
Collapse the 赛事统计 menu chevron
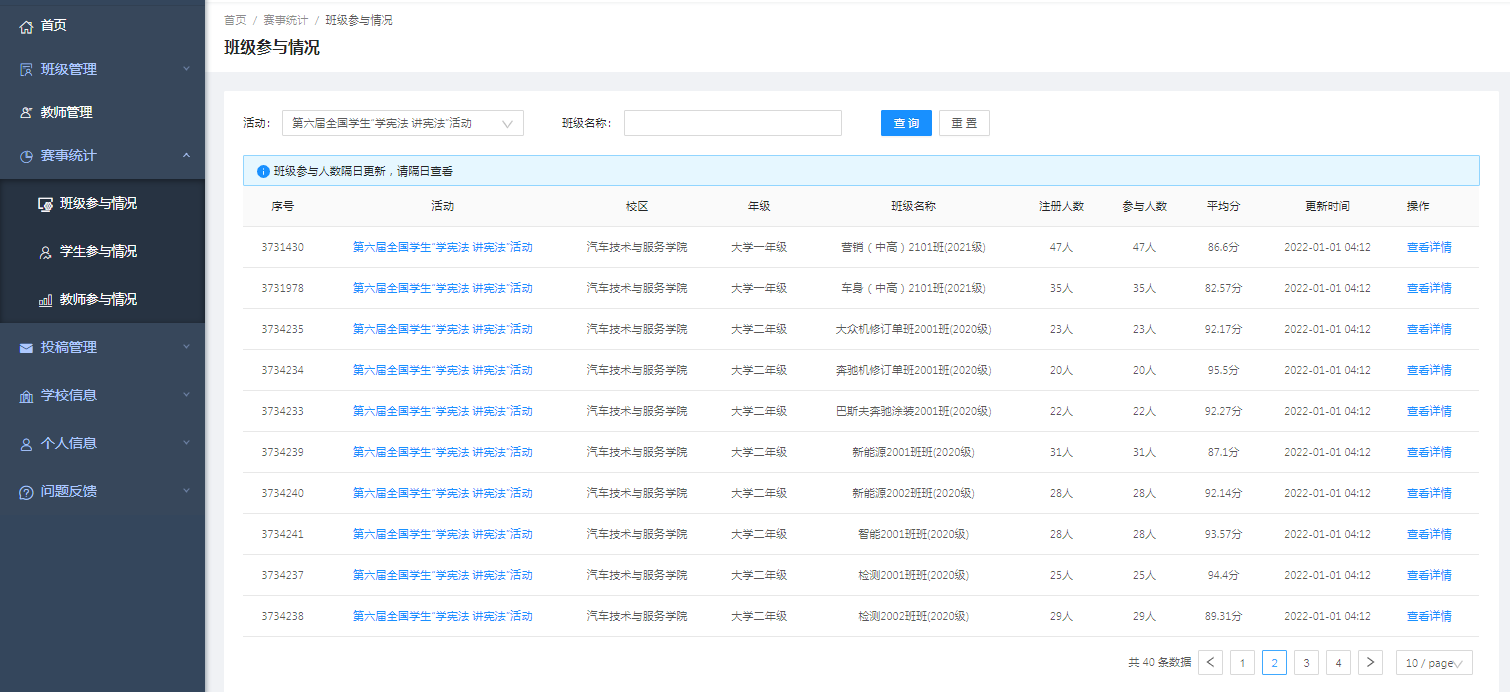pyautogui.click(x=186, y=155)
